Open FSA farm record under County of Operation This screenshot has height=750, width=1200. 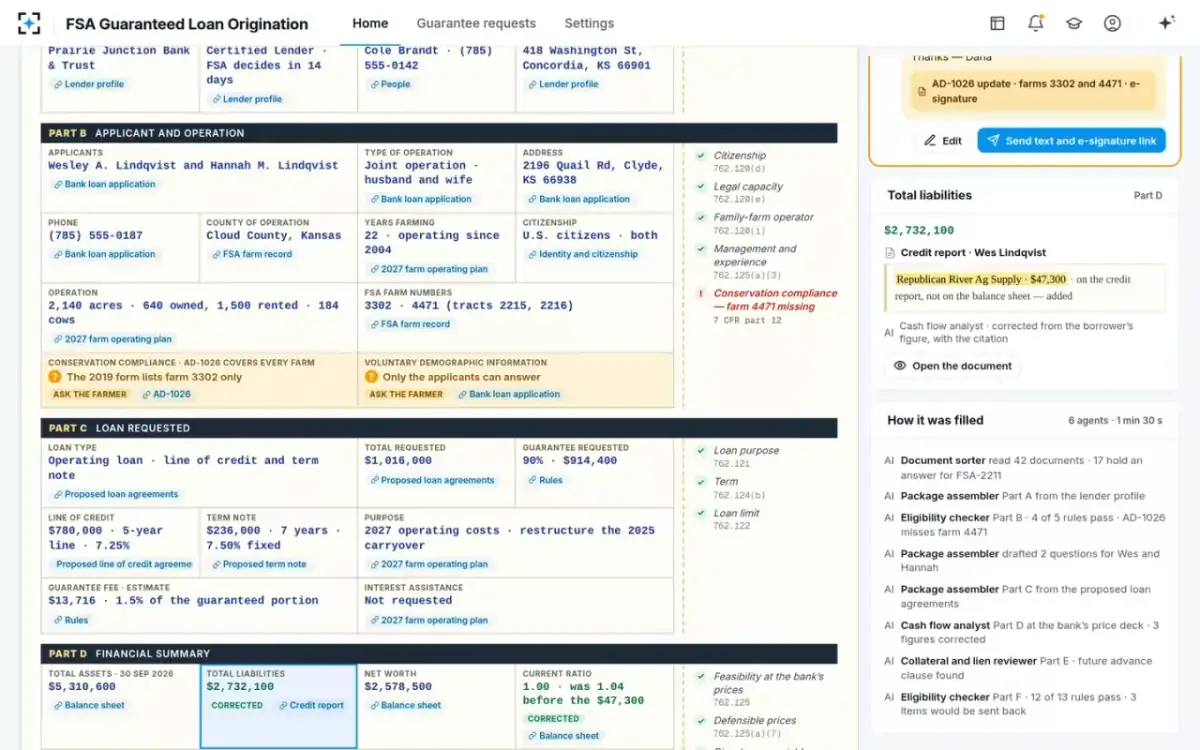(250, 254)
